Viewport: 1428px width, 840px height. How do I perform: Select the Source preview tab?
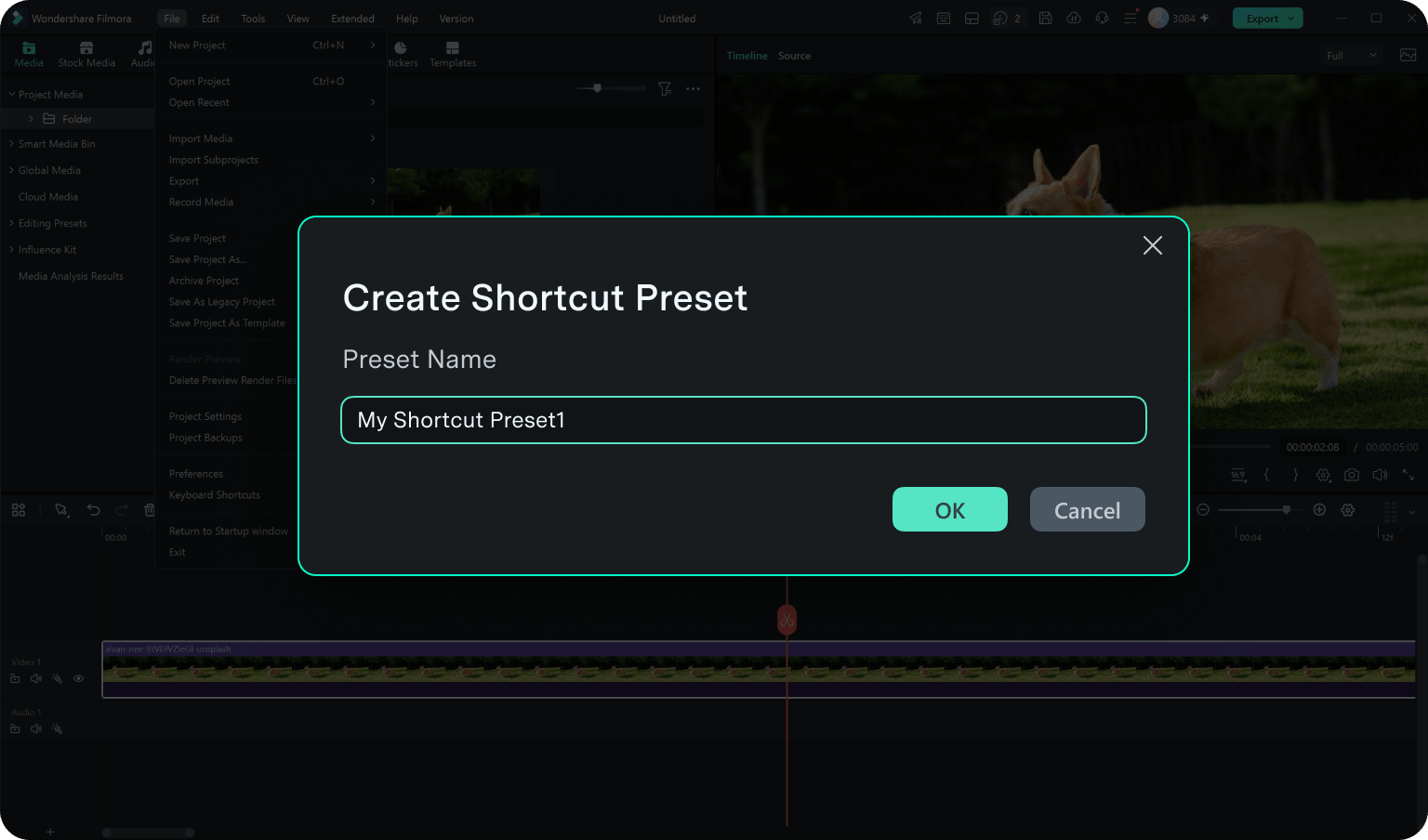794,56
